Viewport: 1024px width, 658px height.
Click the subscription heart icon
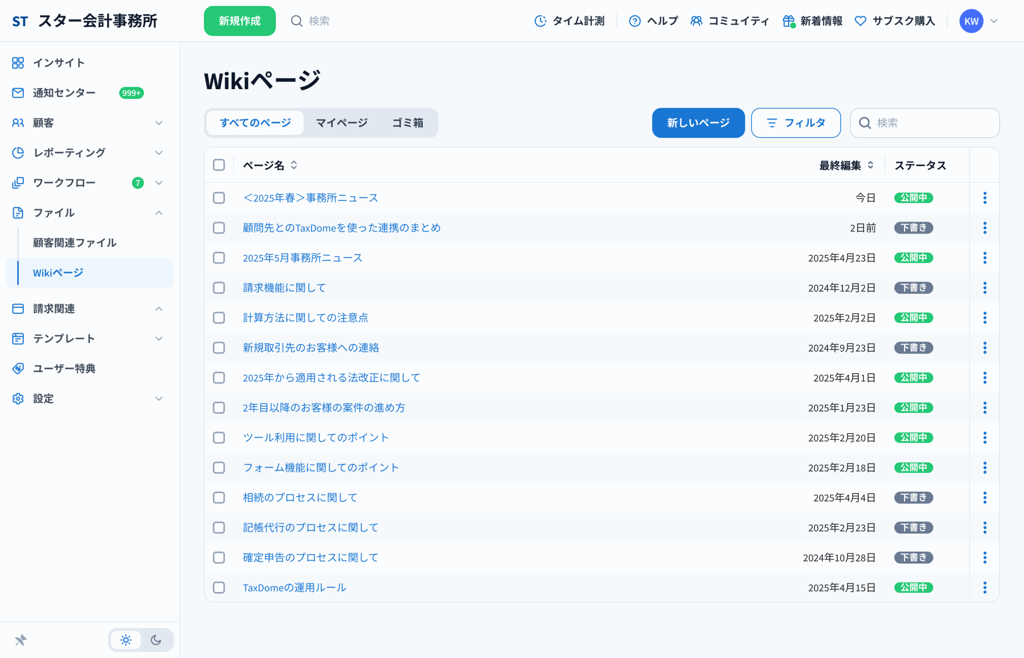(860, 21)
